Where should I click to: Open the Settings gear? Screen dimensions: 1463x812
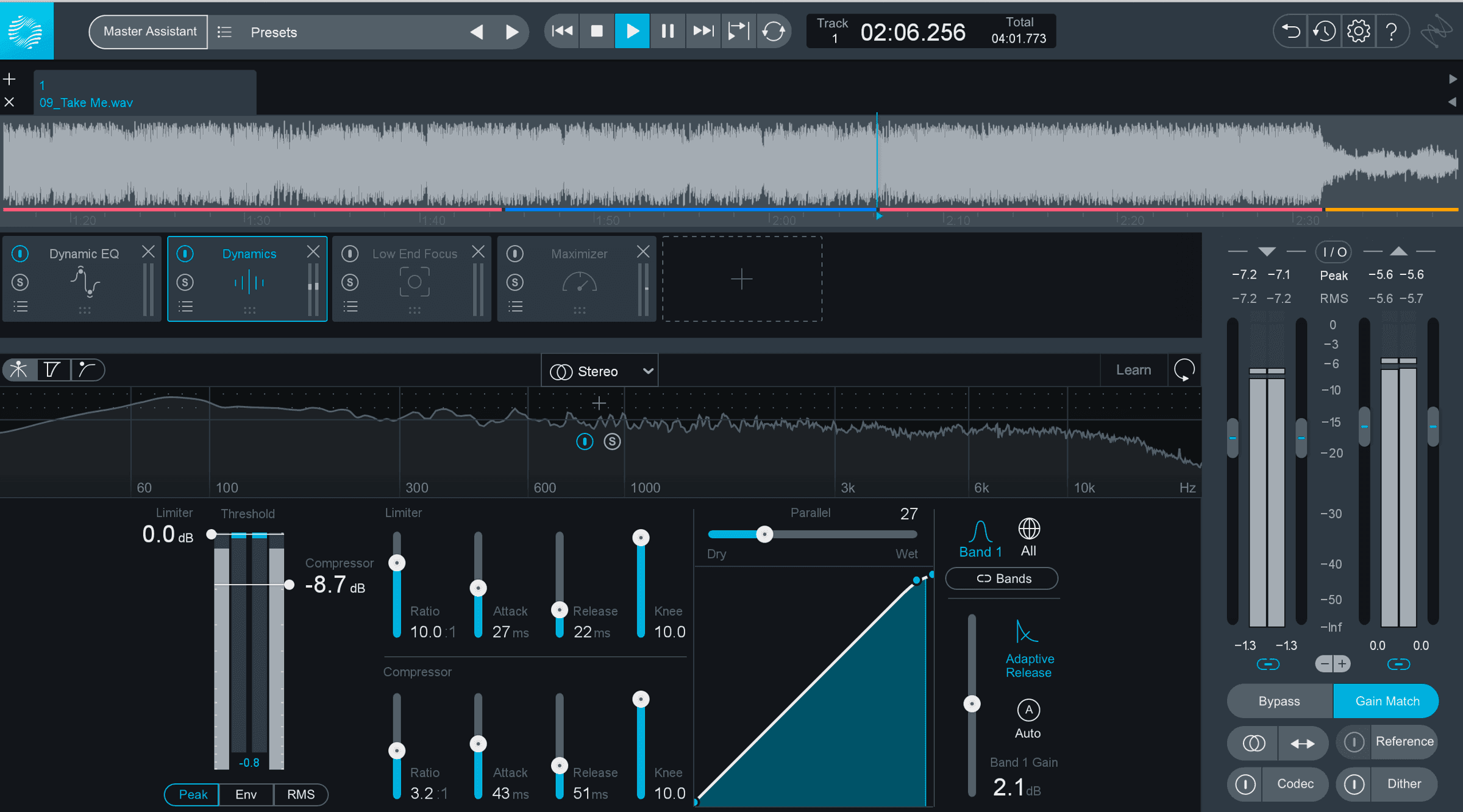(x=1358, y=31)
